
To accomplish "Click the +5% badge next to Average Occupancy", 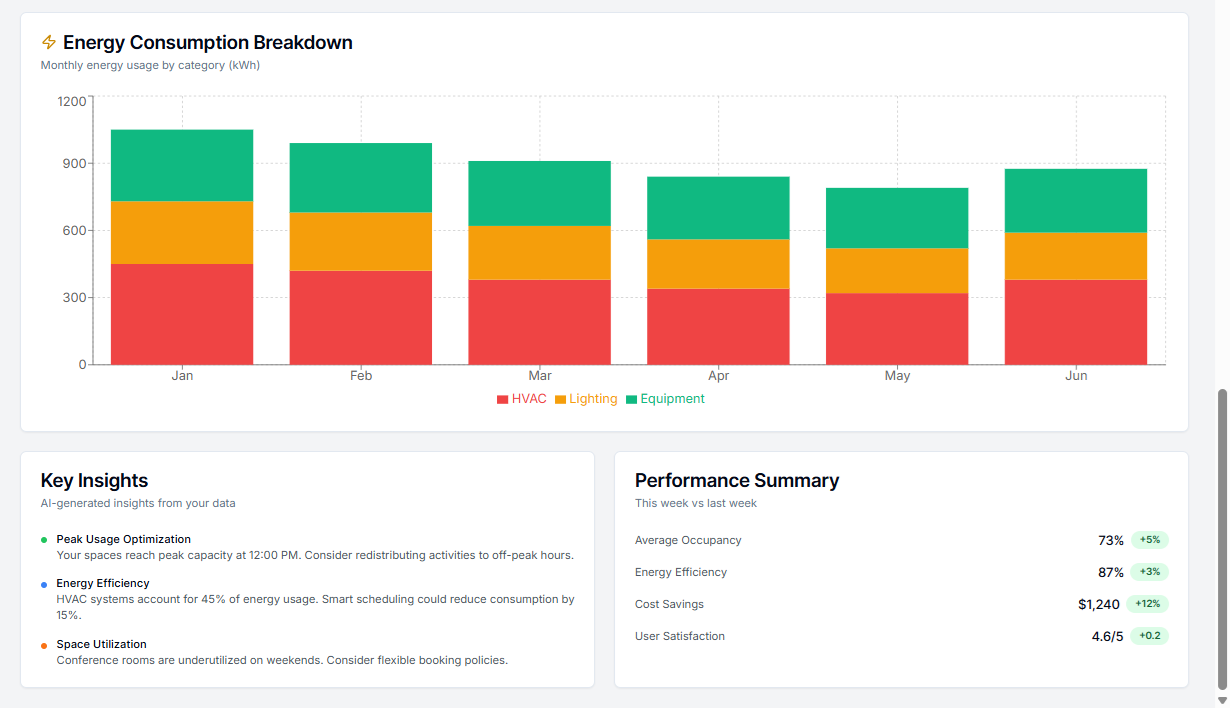I will (x=1147, y=540).
